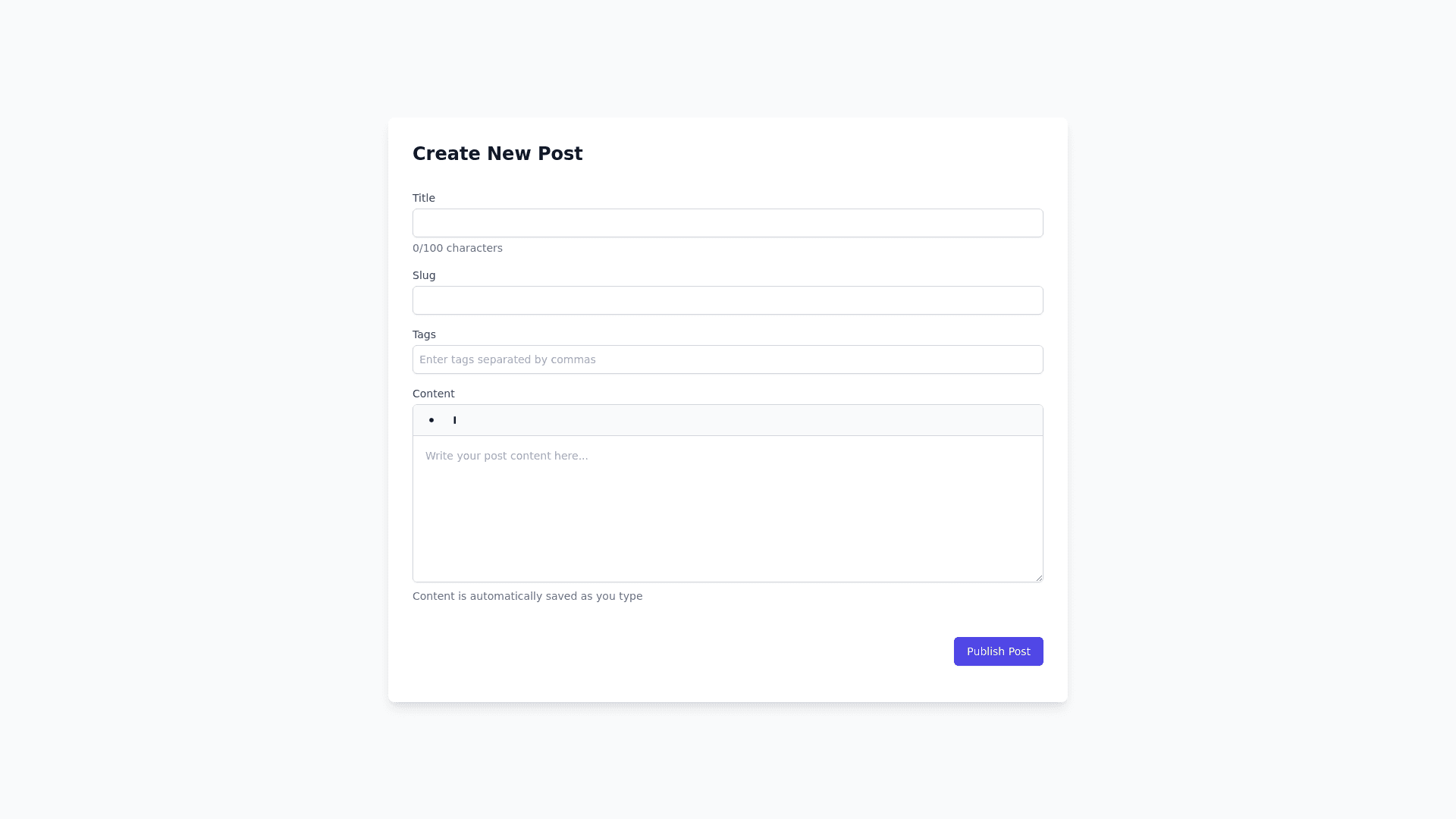This screenshot has height=819, width=1456.
Task: Click the Tags field label
Action: click(x=424, y=334)
